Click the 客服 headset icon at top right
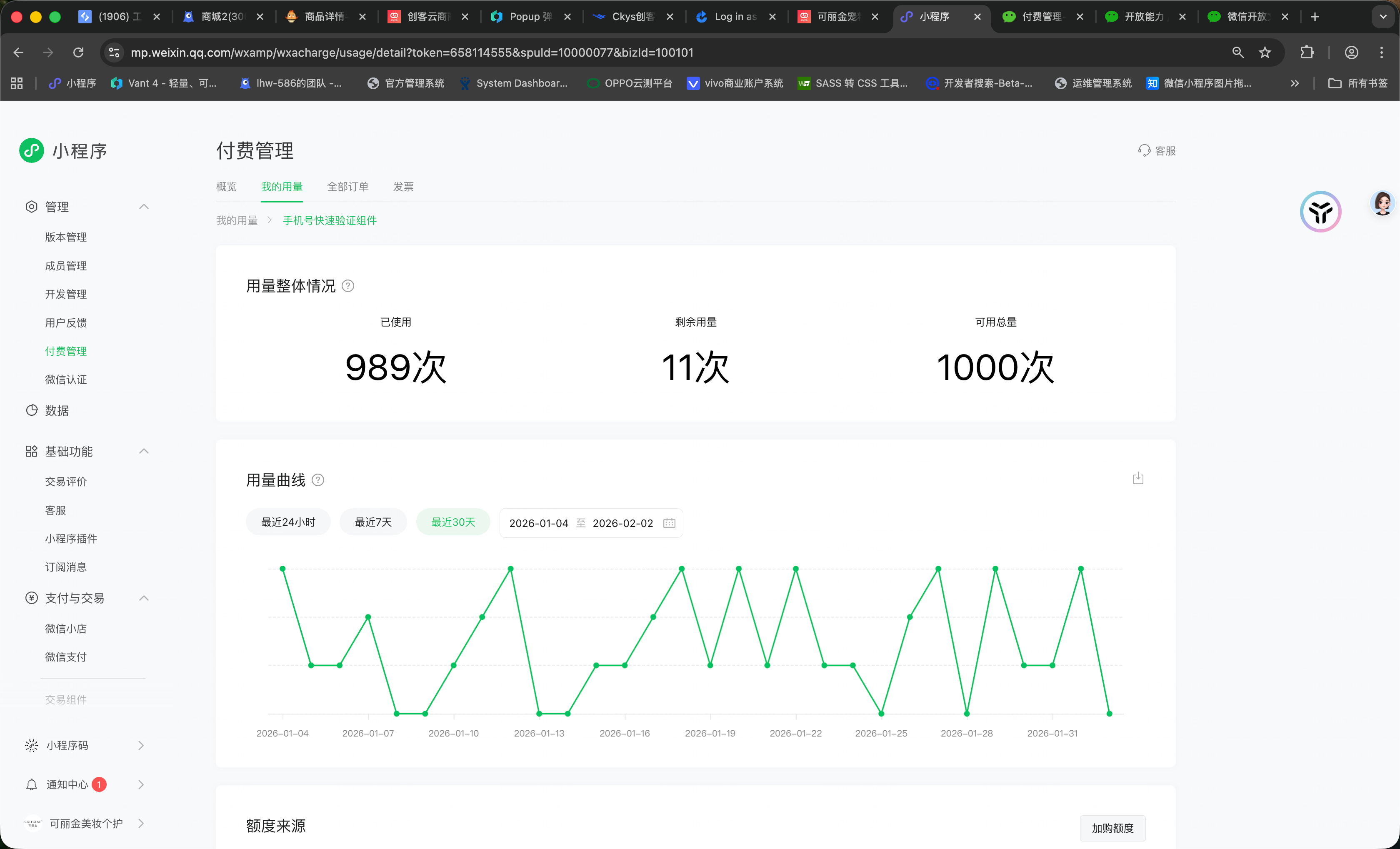This screenshot has width=1400, height=849. click(x=1144, y=150)
